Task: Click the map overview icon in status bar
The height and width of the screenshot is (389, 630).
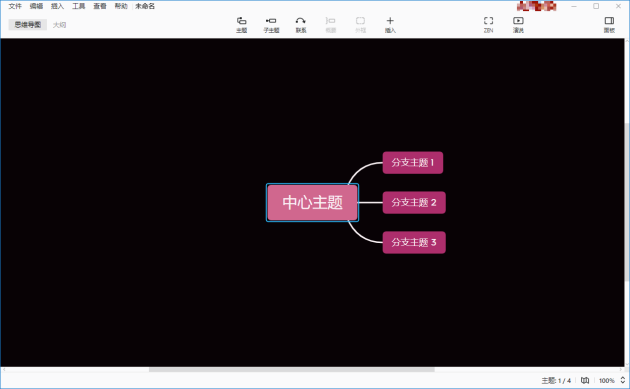Action: click(585, 380)
